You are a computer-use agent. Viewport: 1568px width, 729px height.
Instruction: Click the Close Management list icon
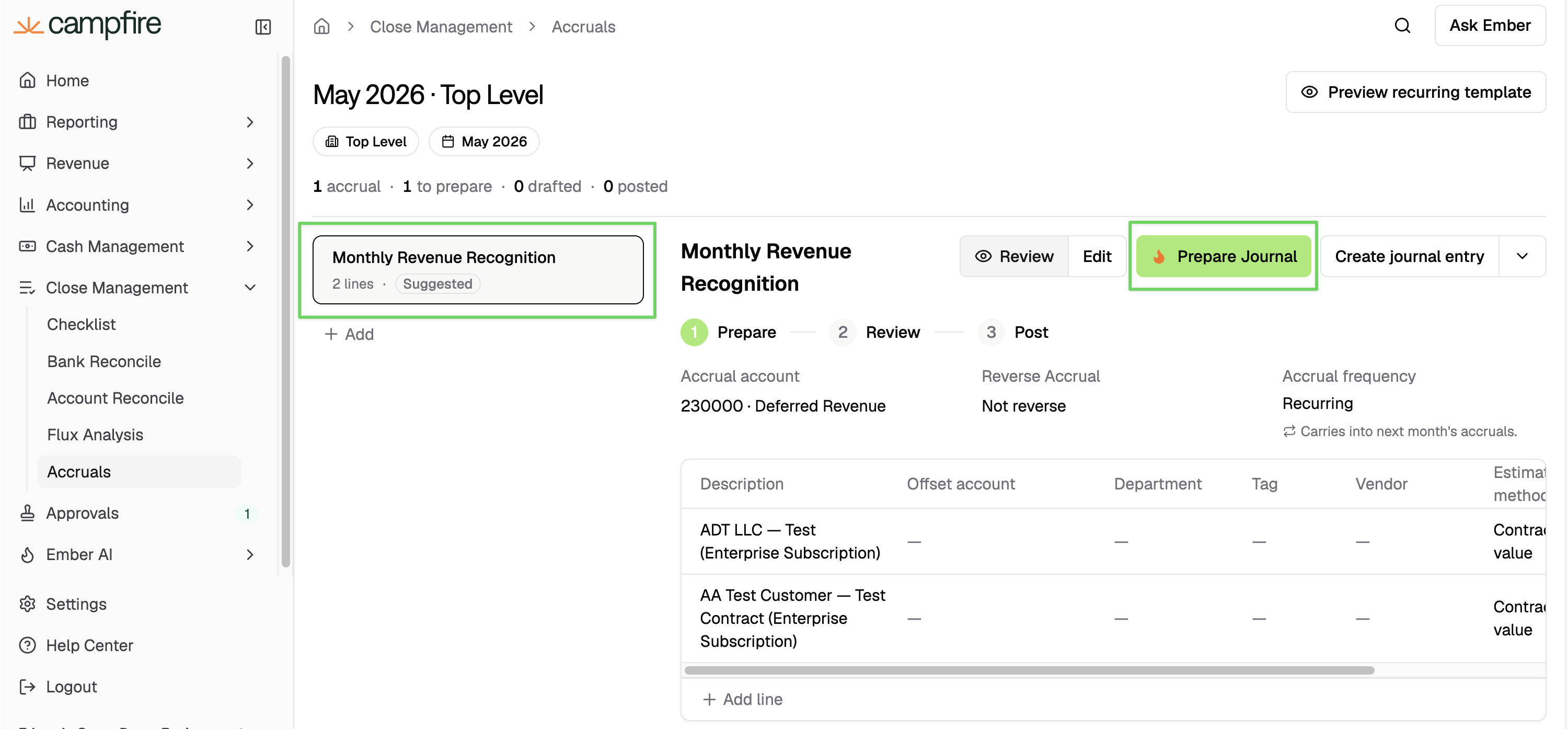coord(27,288)
